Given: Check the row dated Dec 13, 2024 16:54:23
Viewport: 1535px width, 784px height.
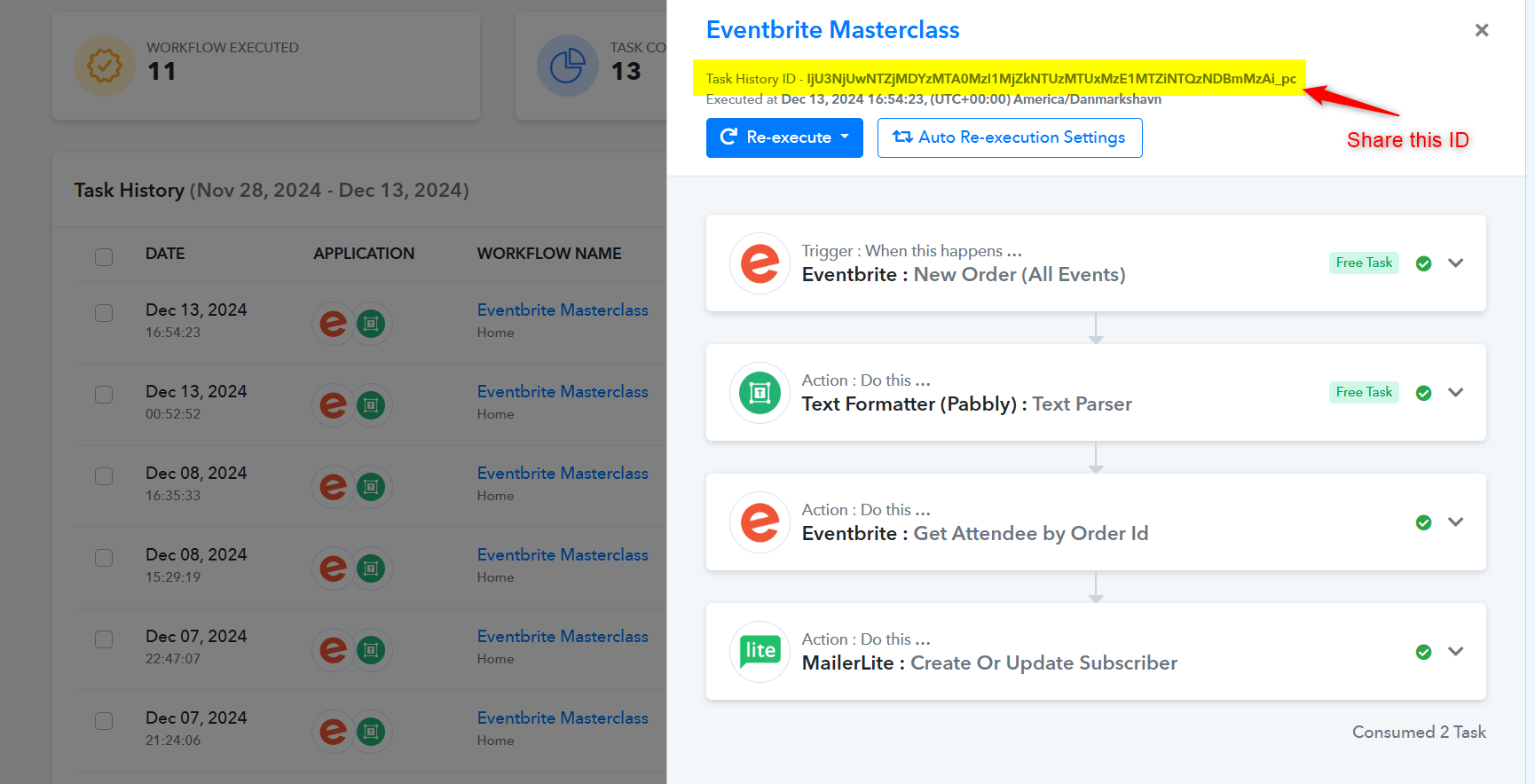Looking at the screenshot, I should tap(104, 313).
